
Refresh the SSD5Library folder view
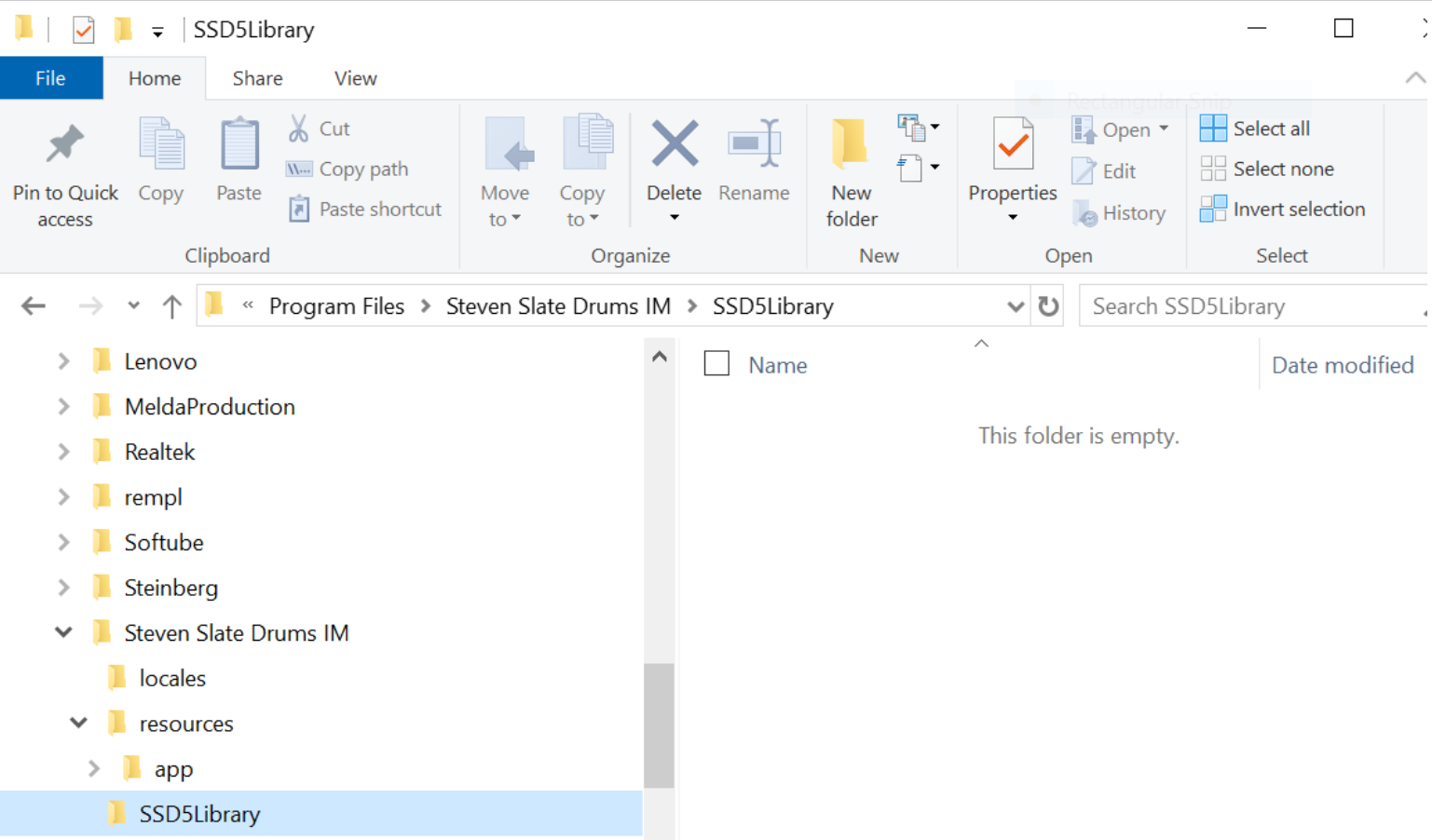(1048, 306)
